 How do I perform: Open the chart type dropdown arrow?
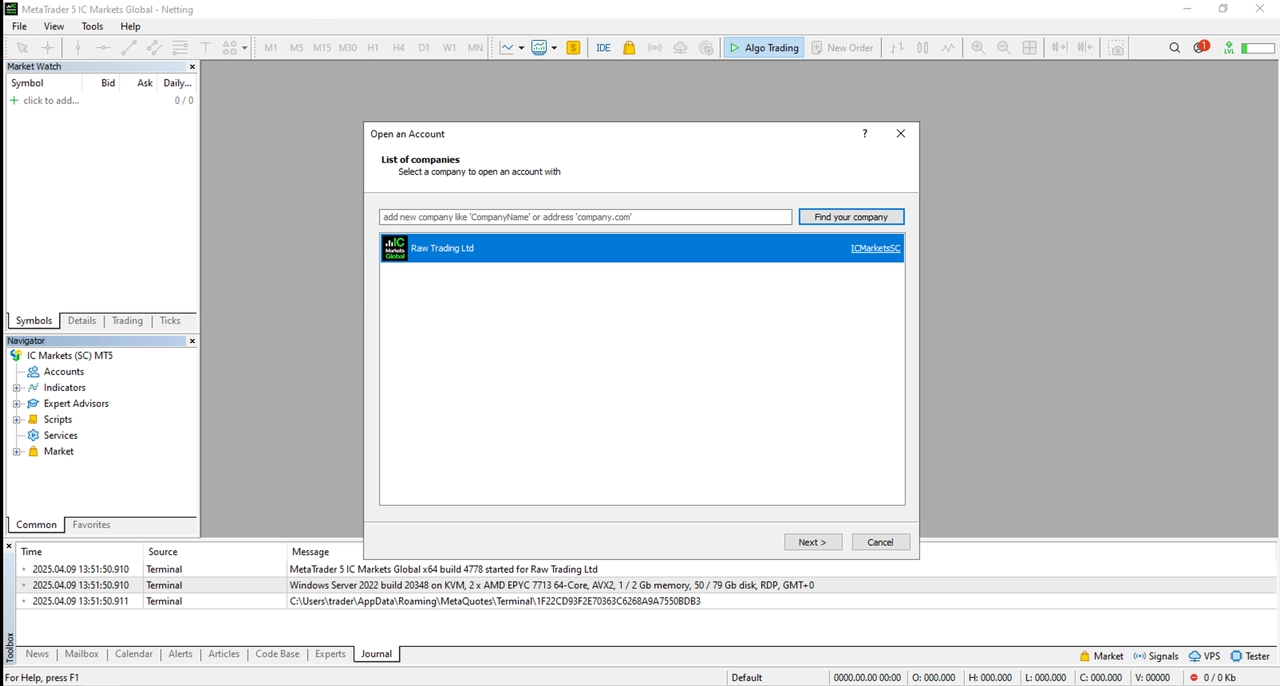[521, 48]
